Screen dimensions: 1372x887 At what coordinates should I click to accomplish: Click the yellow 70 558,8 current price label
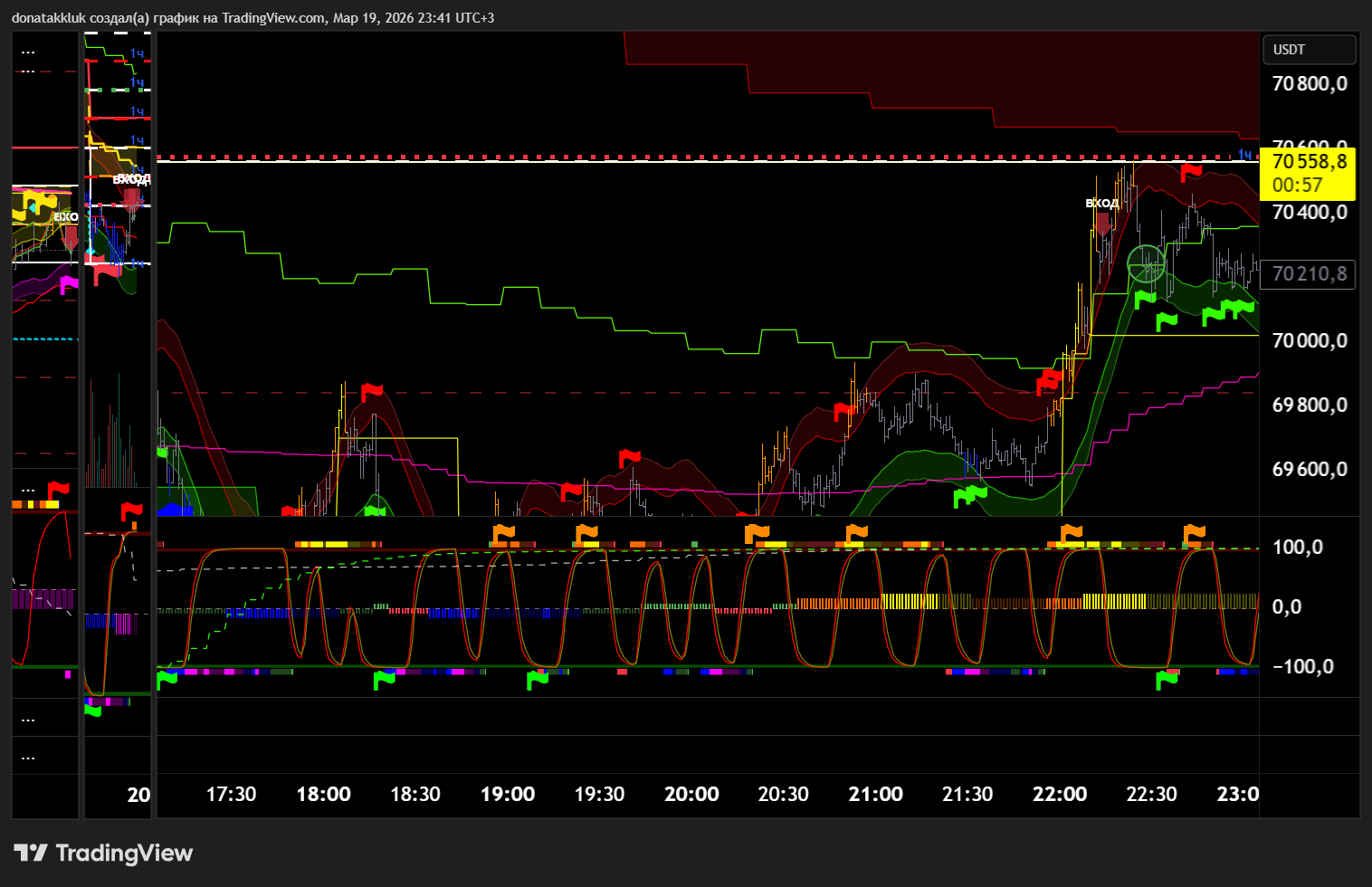1309,162
